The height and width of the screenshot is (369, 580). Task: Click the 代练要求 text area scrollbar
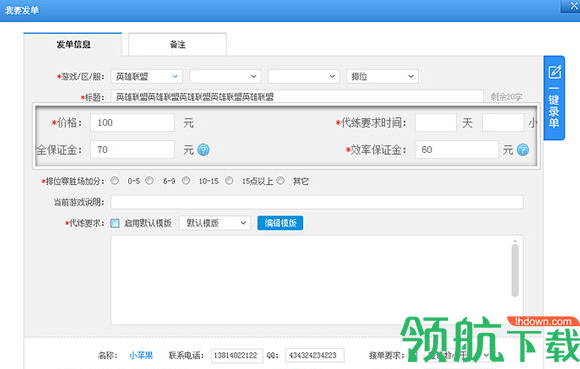pos(515,270)
